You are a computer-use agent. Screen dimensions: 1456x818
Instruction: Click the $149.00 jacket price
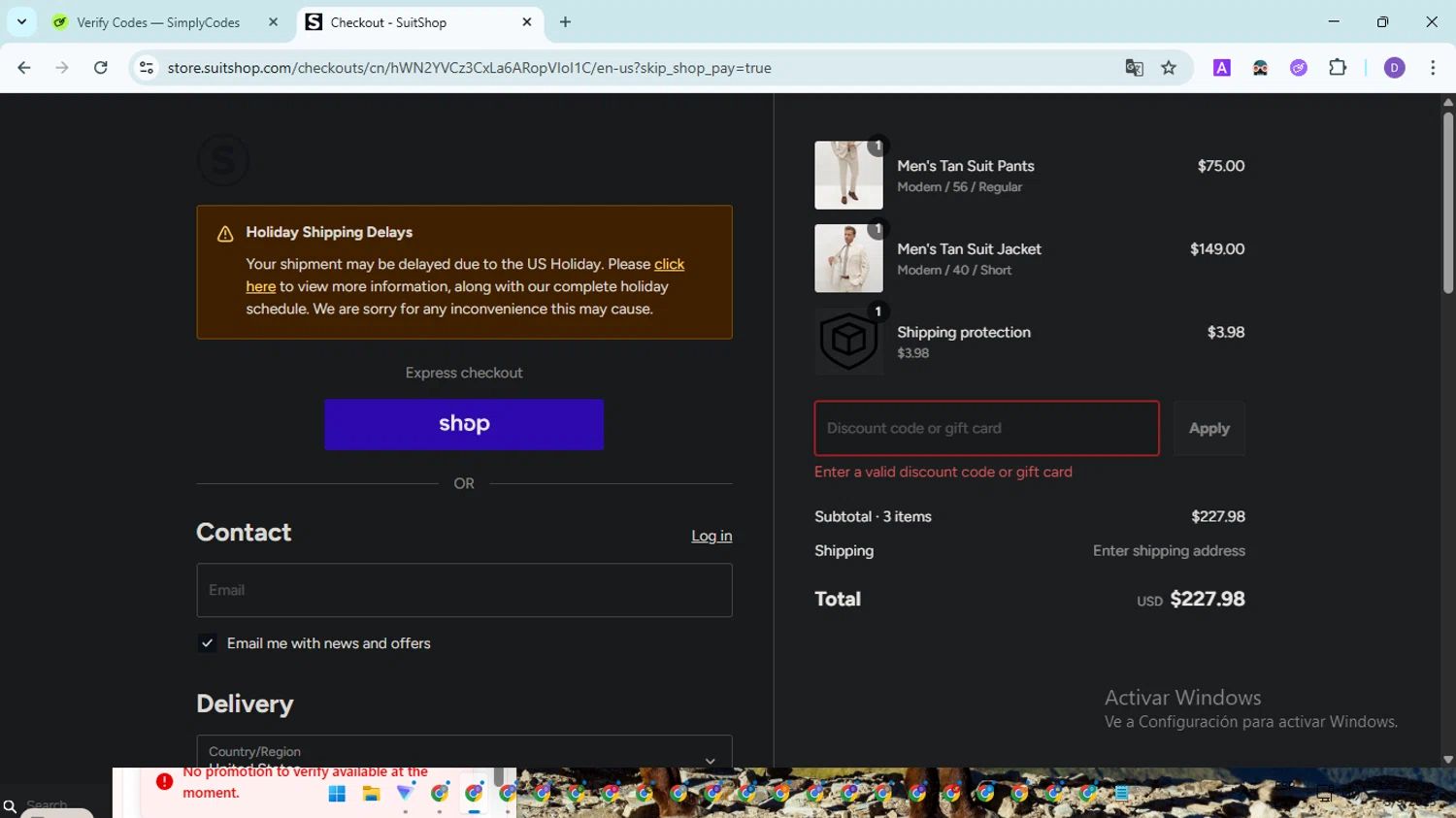pos(1217,249)
